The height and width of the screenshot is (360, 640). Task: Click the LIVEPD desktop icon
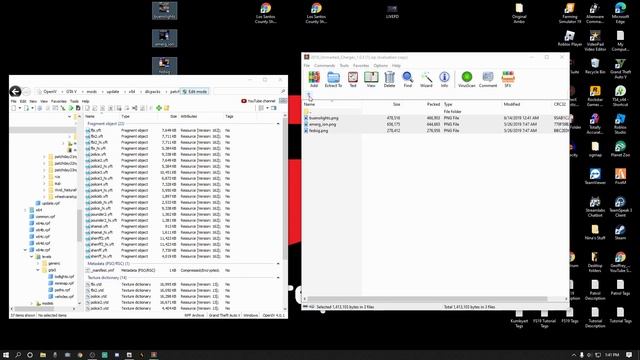click(x=392, y=11)
